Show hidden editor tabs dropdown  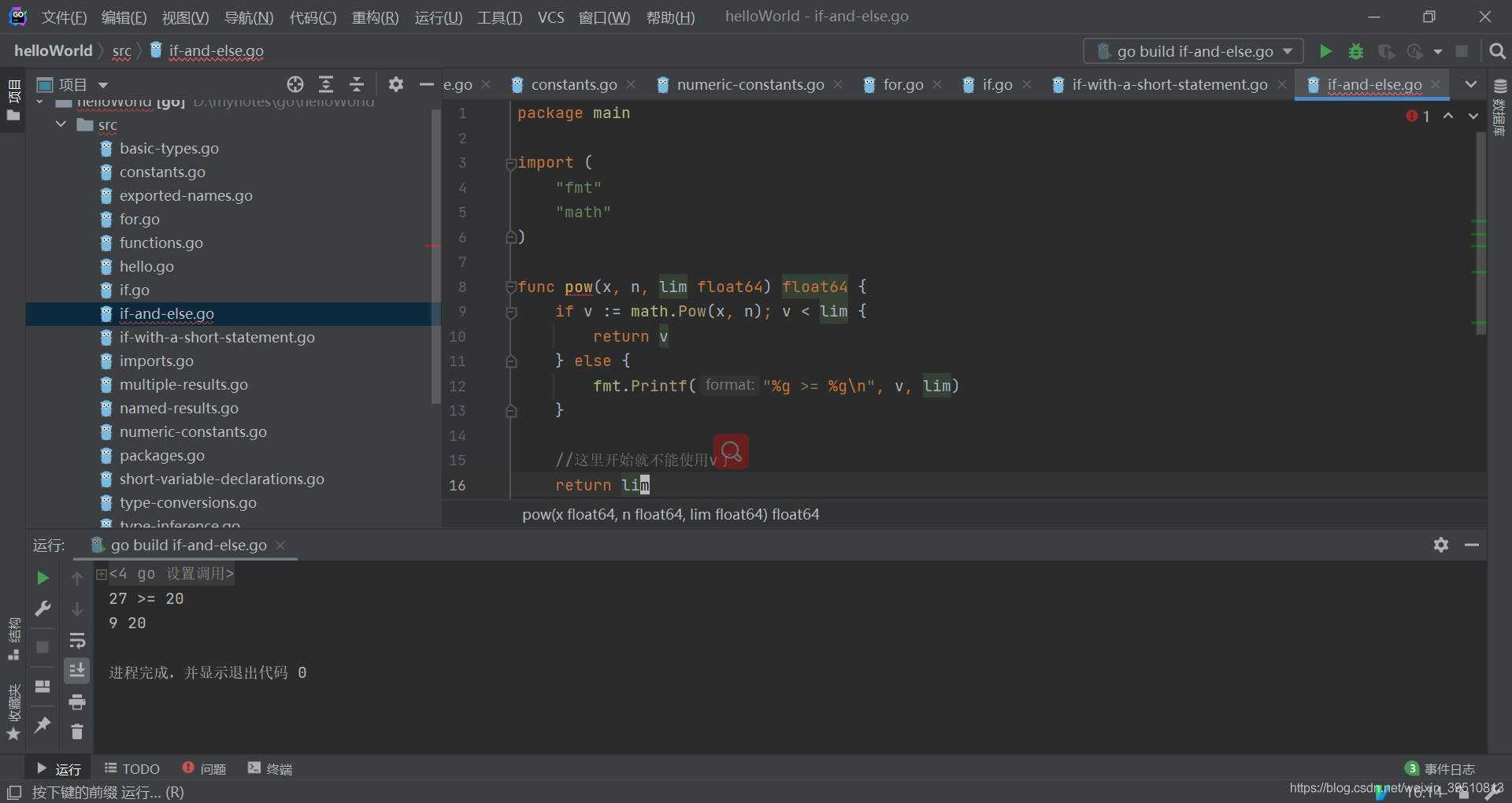(x=1470, y=84)
